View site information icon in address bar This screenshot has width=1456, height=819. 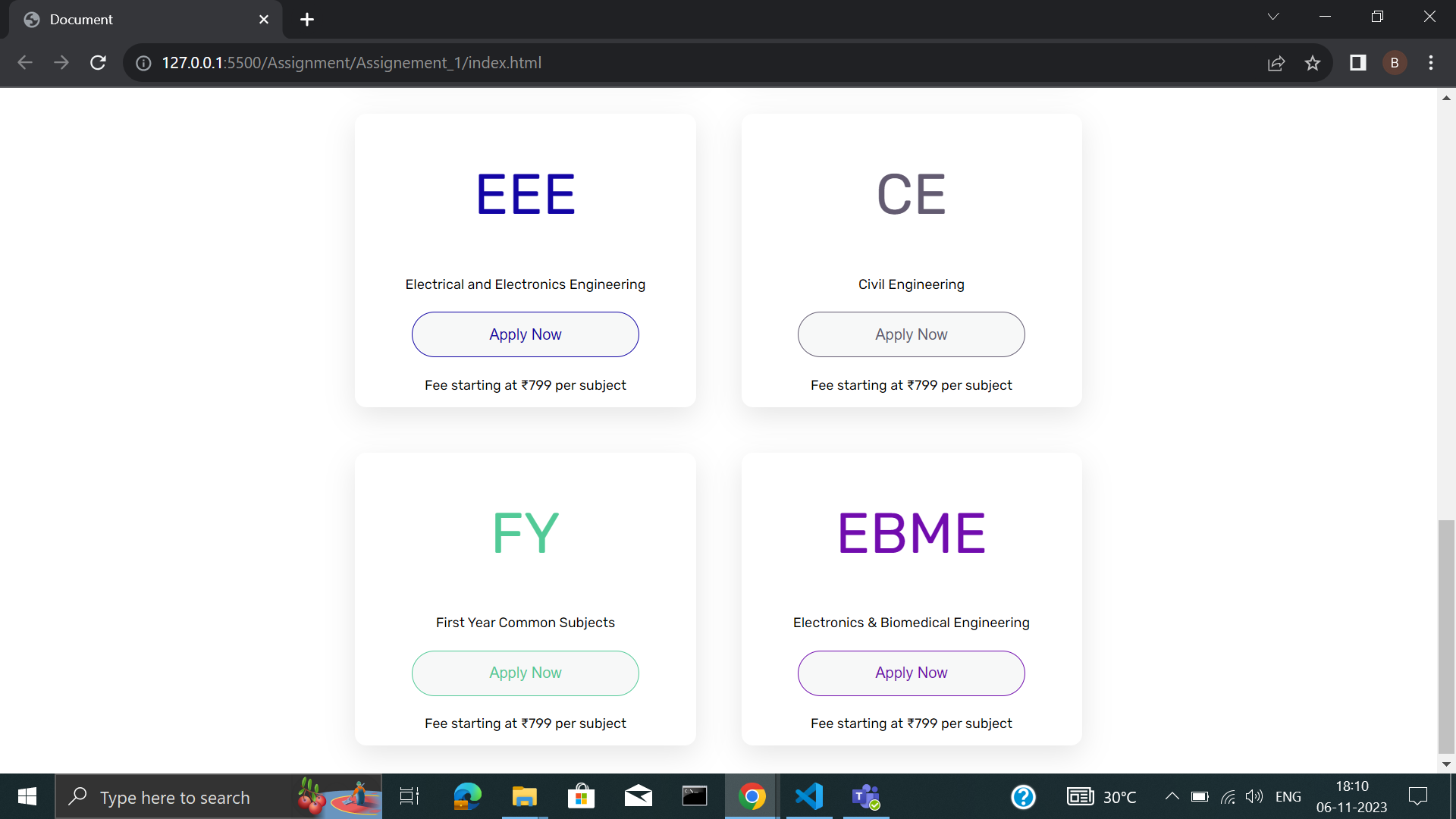[x=143, y=63]
